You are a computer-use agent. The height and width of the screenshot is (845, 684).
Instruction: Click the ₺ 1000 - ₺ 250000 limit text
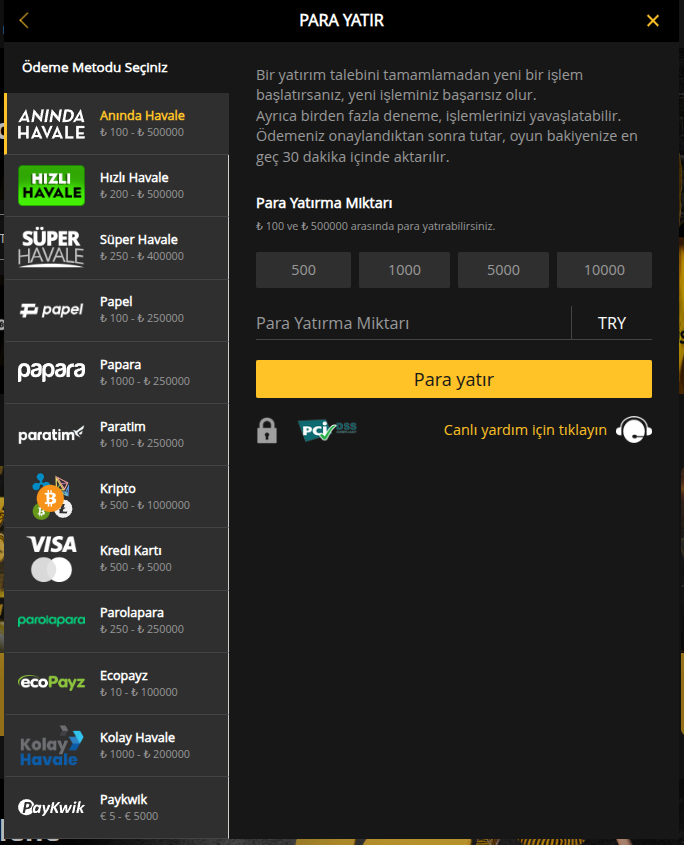tap(145, 381)
